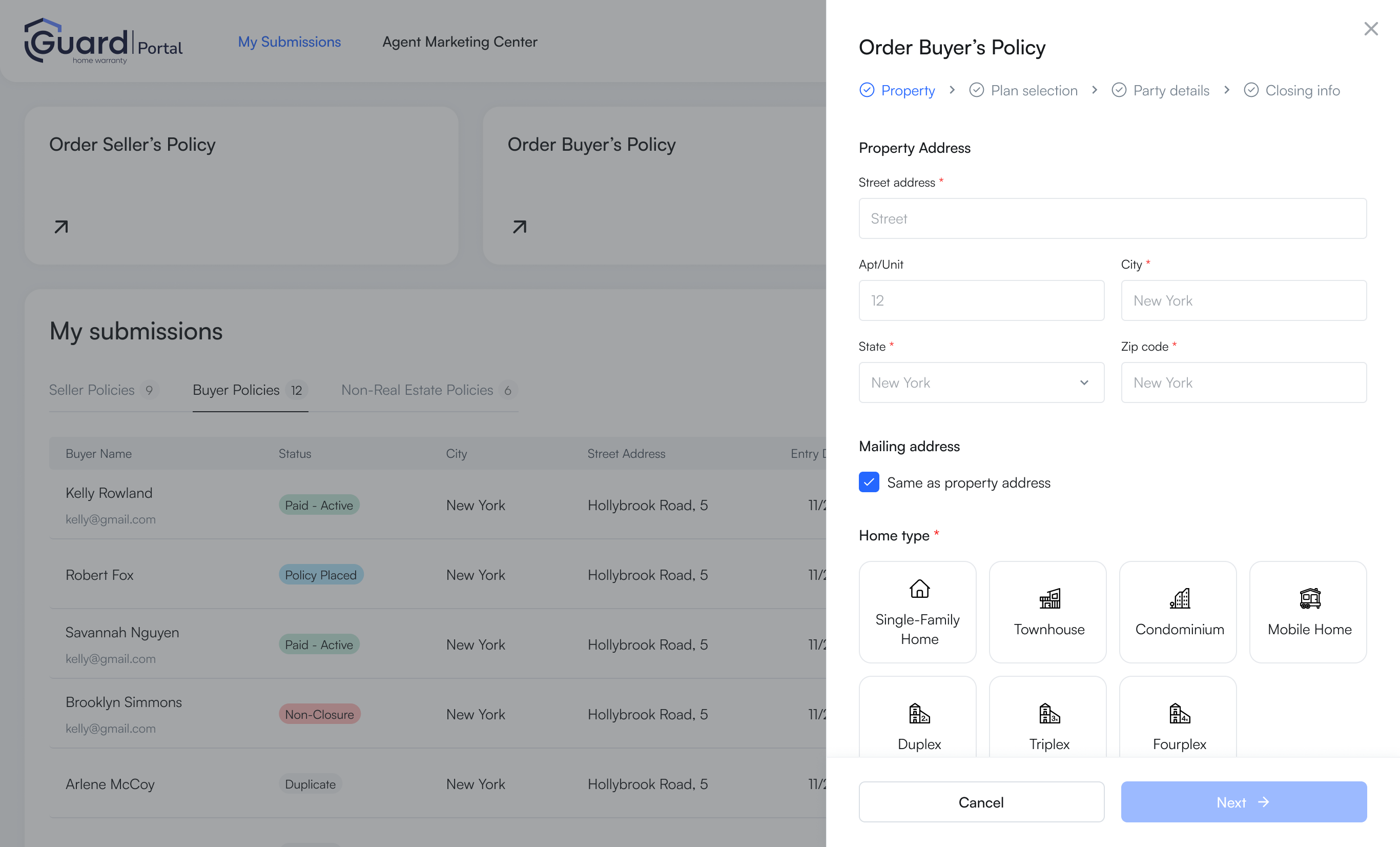Open the State dropdown
This screenshot has height=847, width=1400.
[x=981, y=382]
